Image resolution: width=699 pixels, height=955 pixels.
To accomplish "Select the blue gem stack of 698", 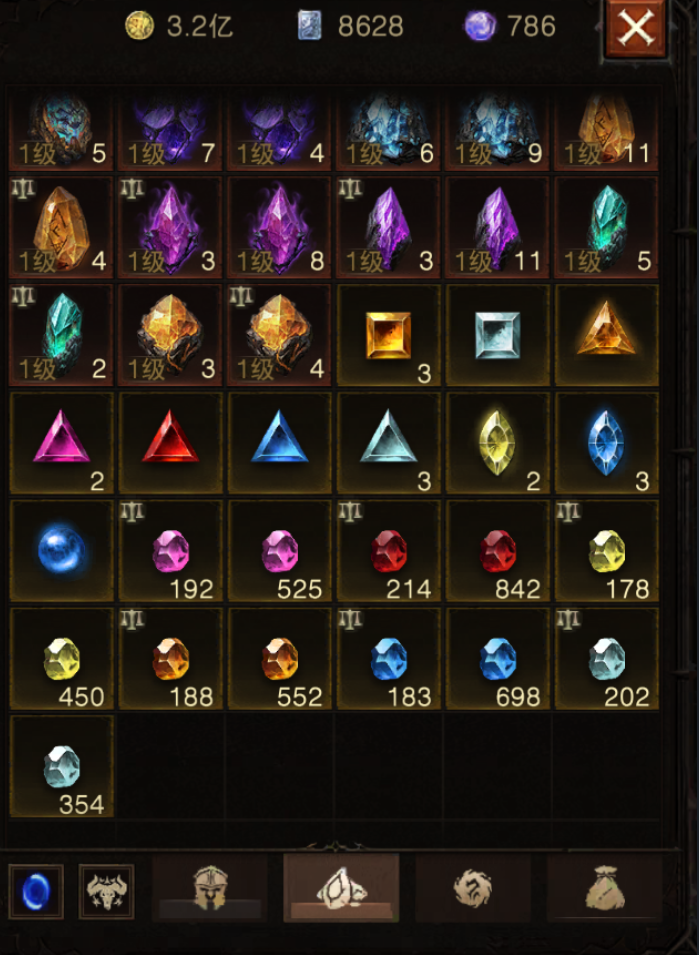I will tap(497, 658).
